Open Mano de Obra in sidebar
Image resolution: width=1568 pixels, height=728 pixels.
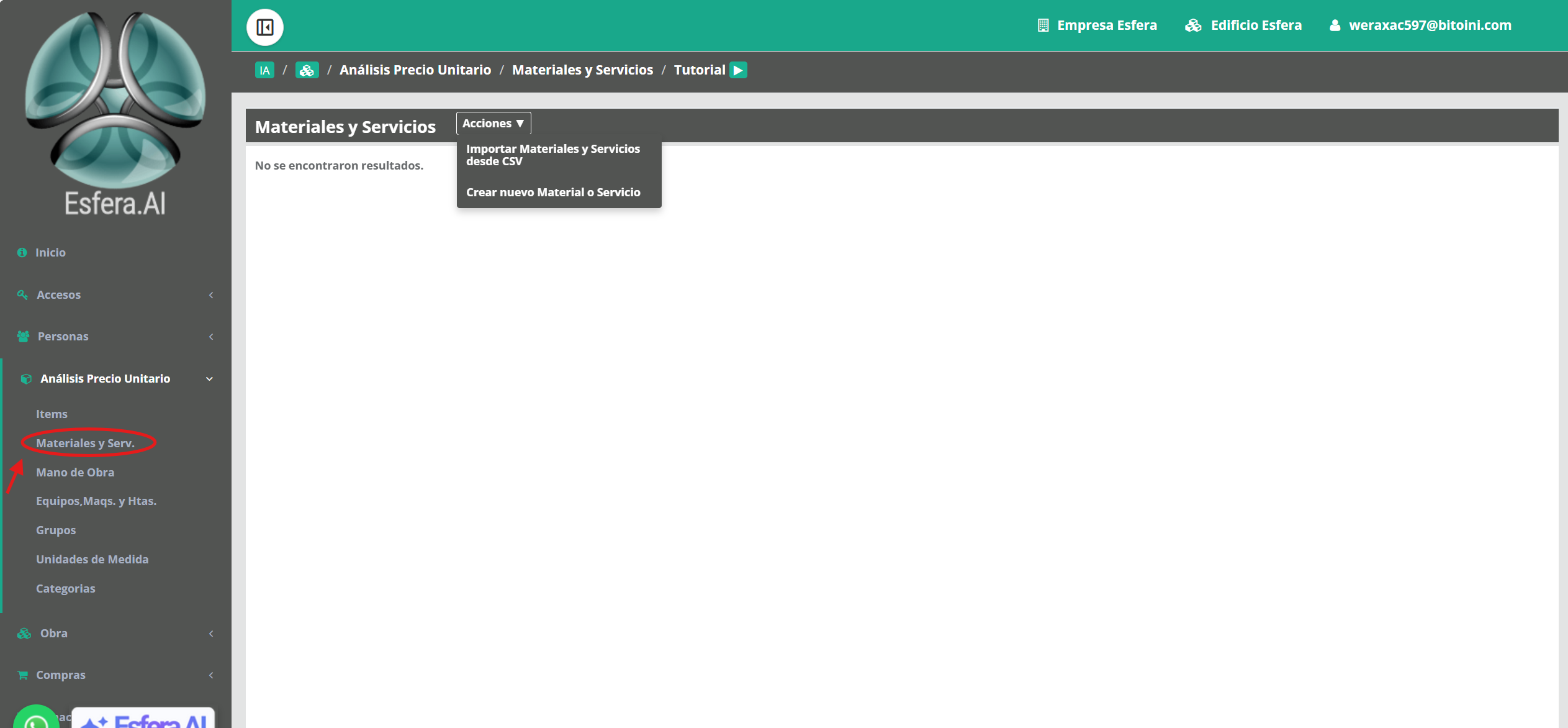(75, 472)
